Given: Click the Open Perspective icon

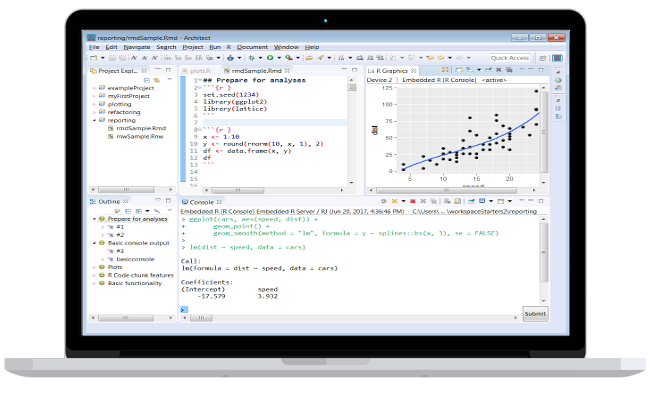Looking at the screenshot, I should tap(543, 58).
